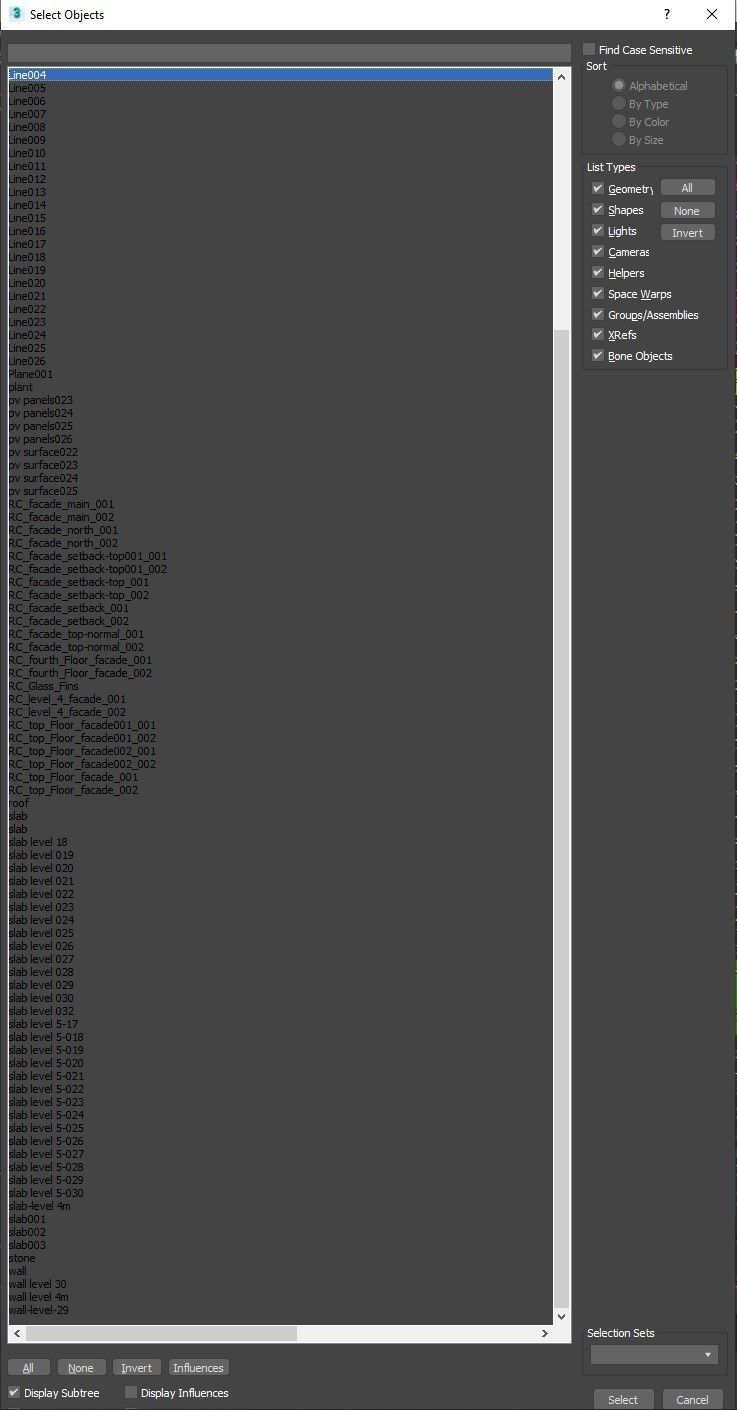The image size is (737, 1410).
Task: Select slab level 18 item
Action: click(280, 842)
